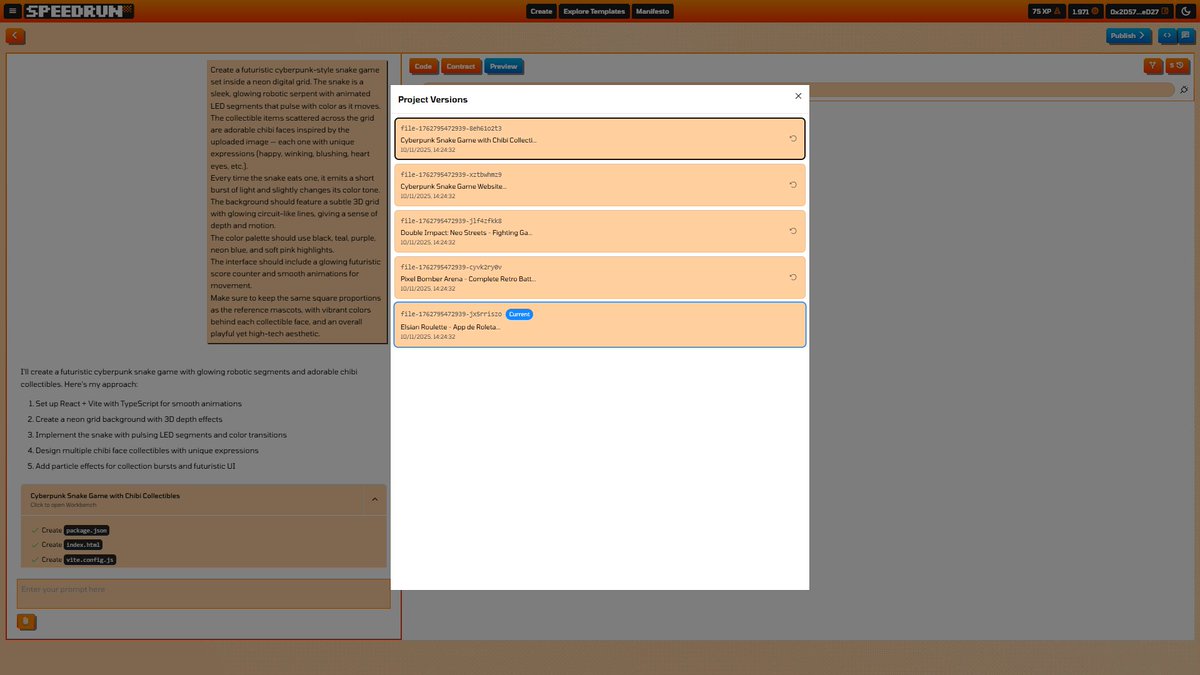
Task: Publish the project
Action: point(1128,36)
